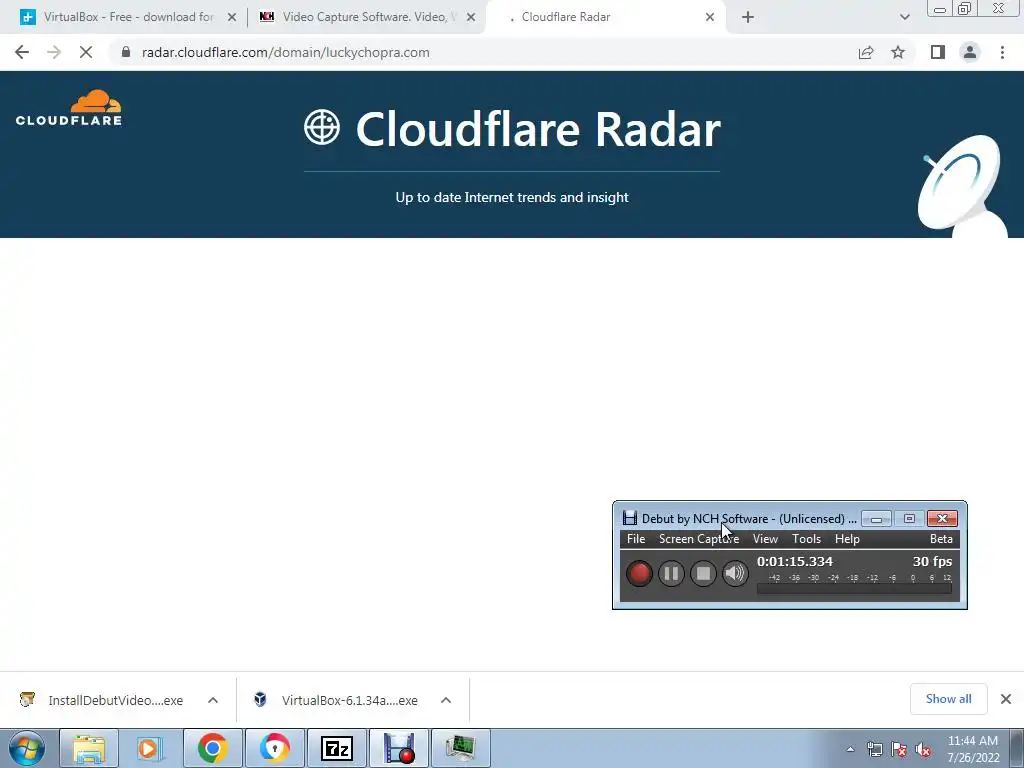This screenshot has height=768, width=1024.
Task: Open 7-Zip from the taskbar
Action: point(336,748)
